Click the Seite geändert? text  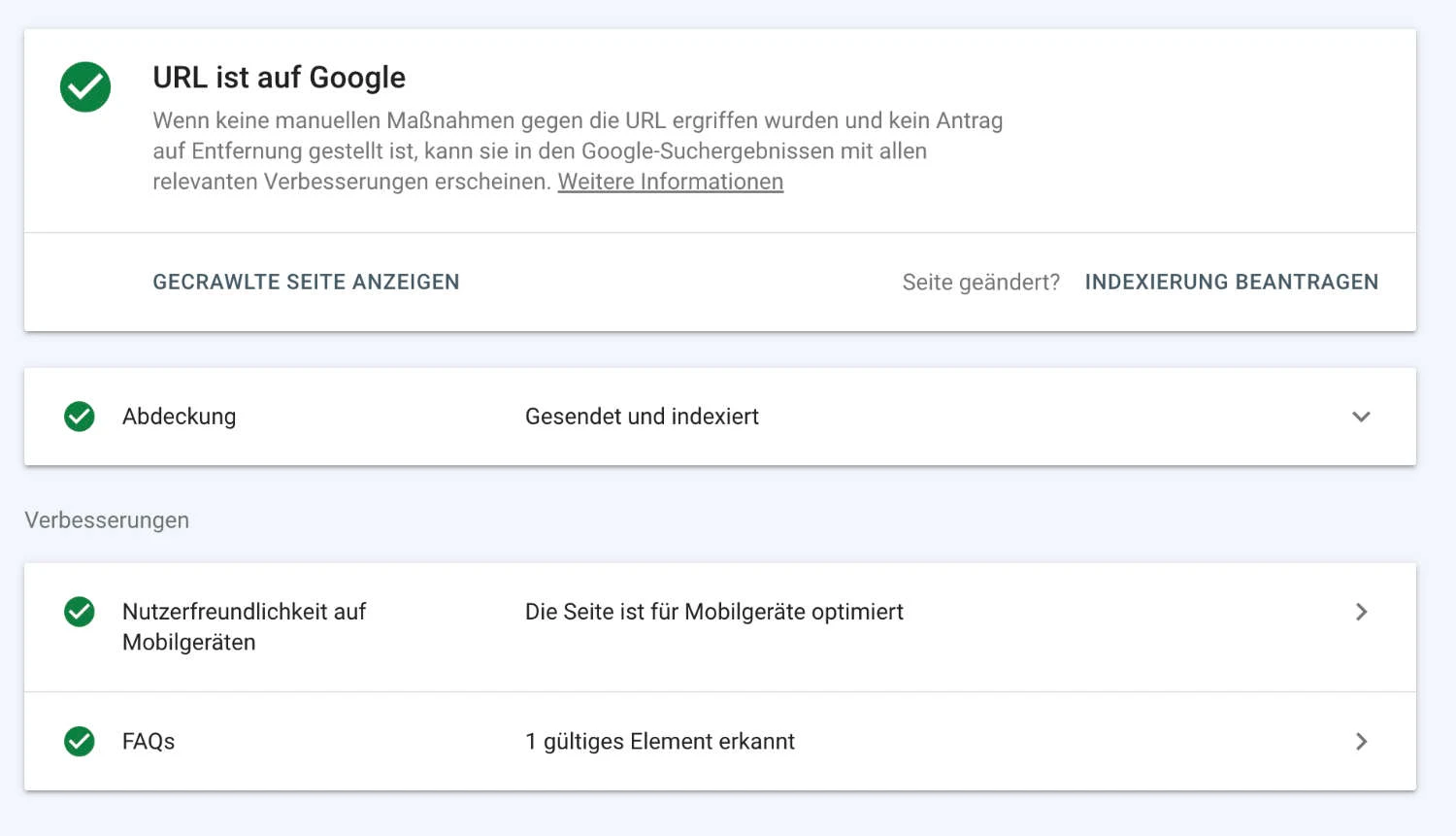[980, 283]
